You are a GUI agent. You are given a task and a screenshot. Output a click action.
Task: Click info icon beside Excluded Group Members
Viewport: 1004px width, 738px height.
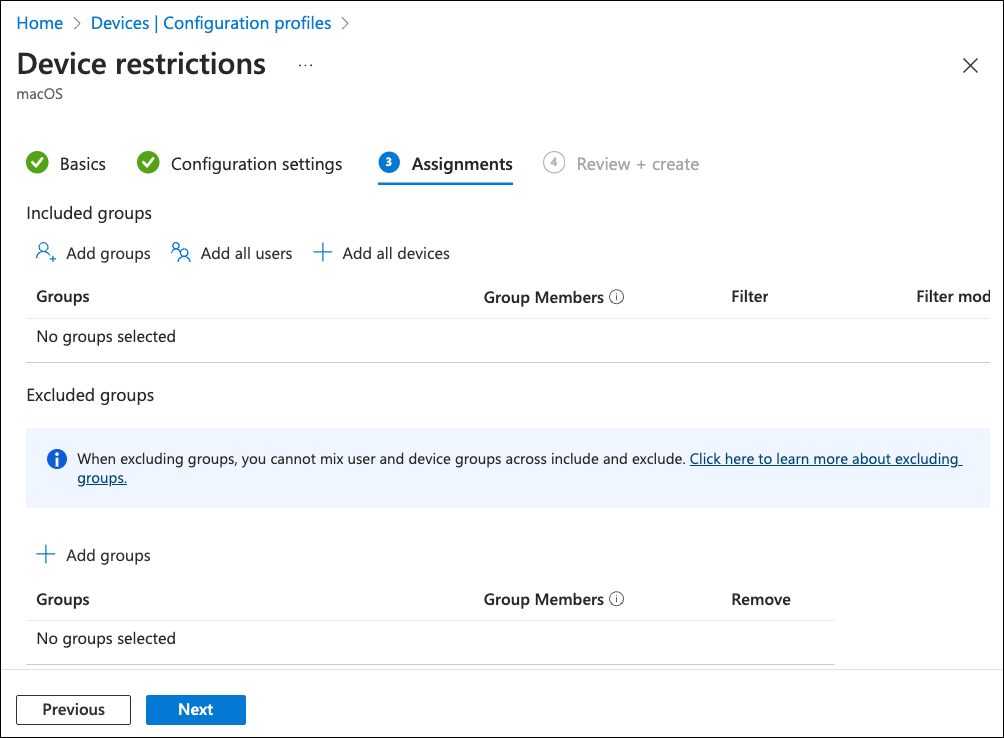click(617, 599)
